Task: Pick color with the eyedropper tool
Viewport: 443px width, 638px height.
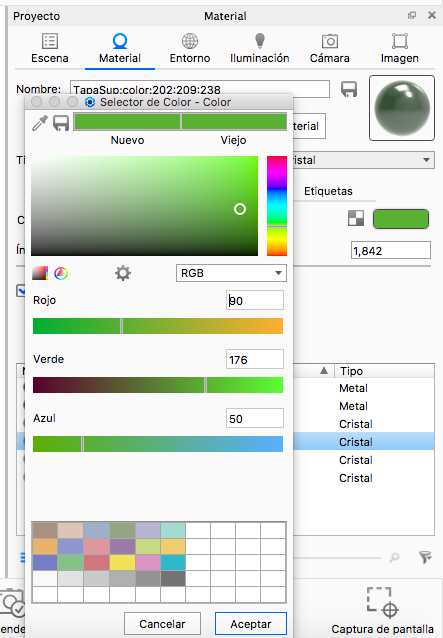Action: click(x=40, y=123)
